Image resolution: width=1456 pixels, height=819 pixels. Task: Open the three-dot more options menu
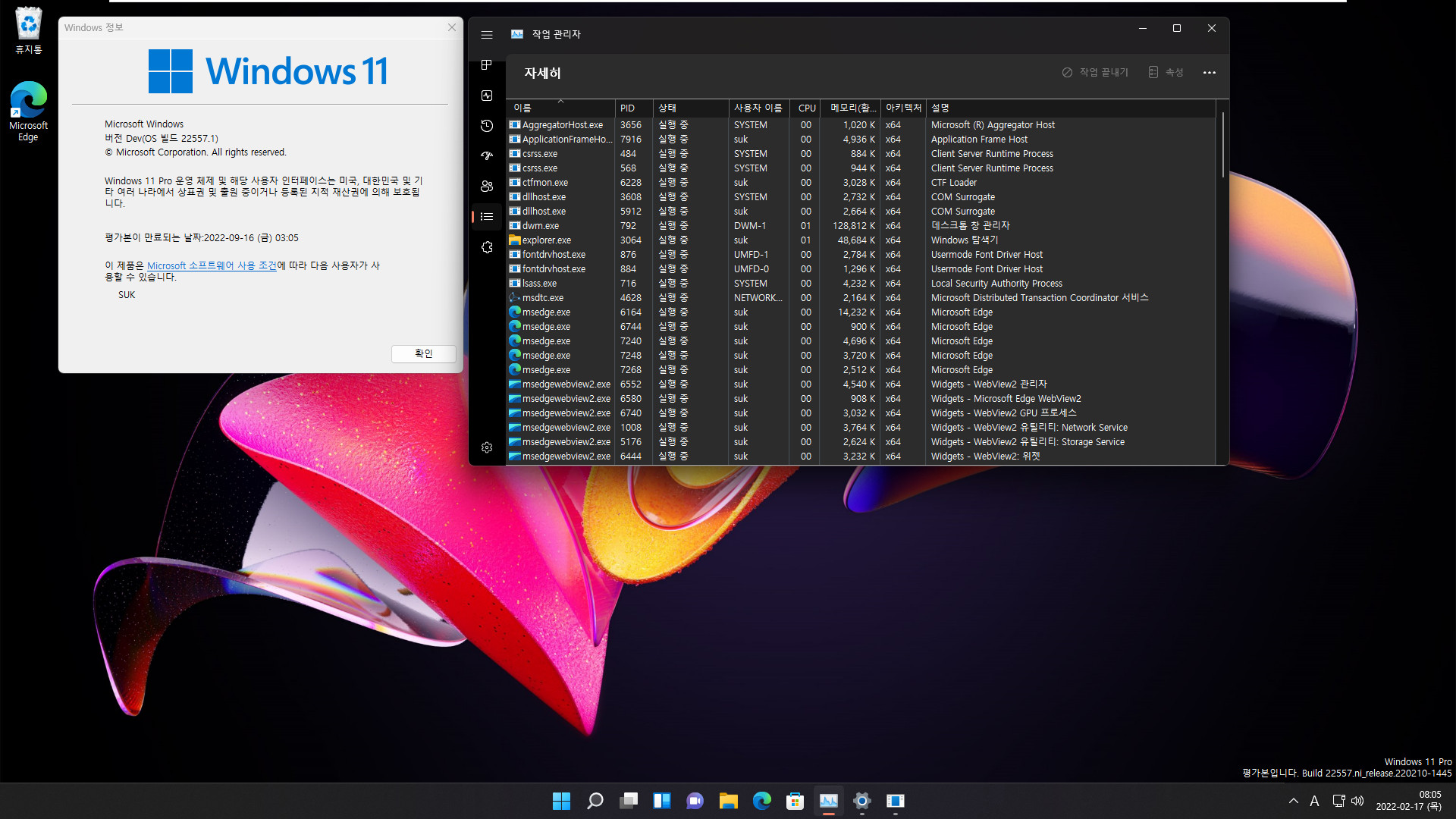1210,72
